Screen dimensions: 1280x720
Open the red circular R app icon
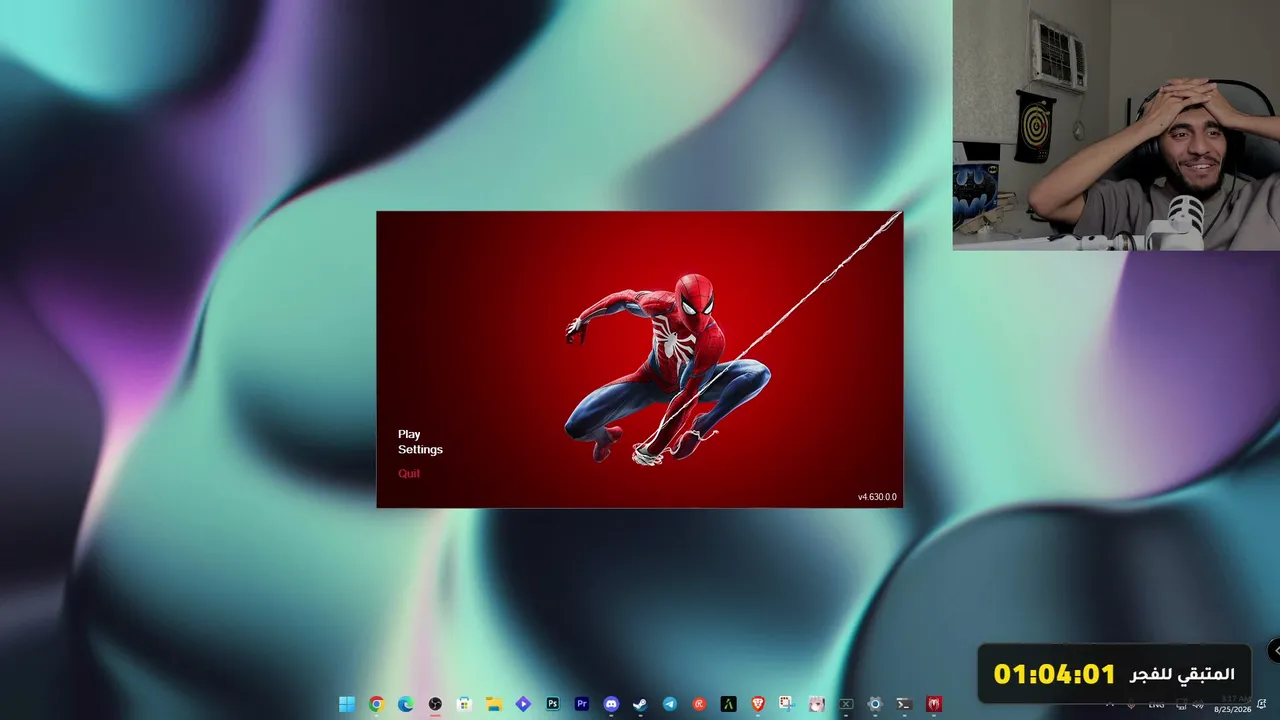click(x=699, y=704)
